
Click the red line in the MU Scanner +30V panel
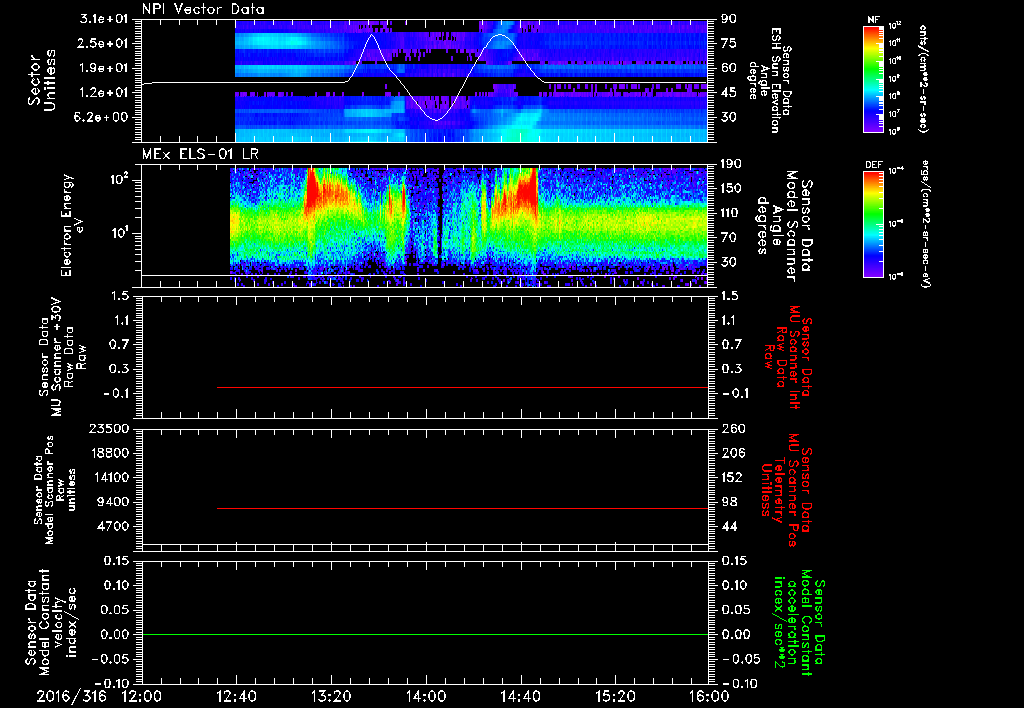click(462, 387)
